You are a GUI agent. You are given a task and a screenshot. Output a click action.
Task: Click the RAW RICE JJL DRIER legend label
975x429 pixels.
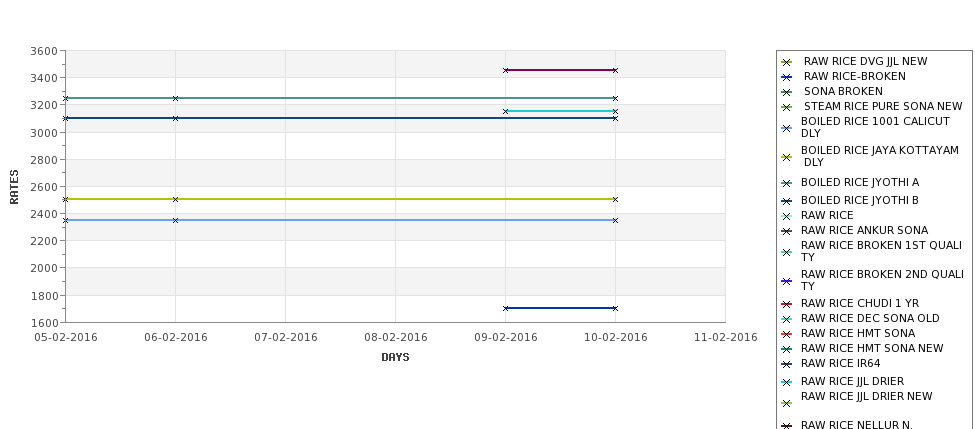pos(853,381)
